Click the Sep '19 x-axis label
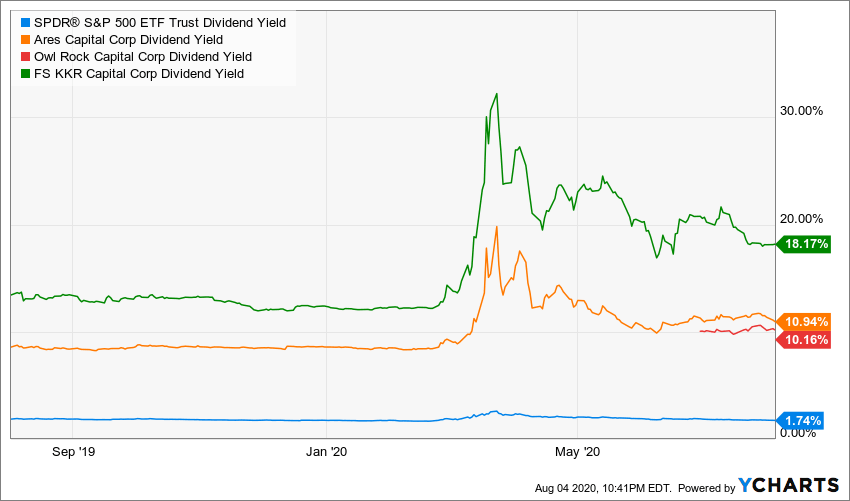 [74, 452]
